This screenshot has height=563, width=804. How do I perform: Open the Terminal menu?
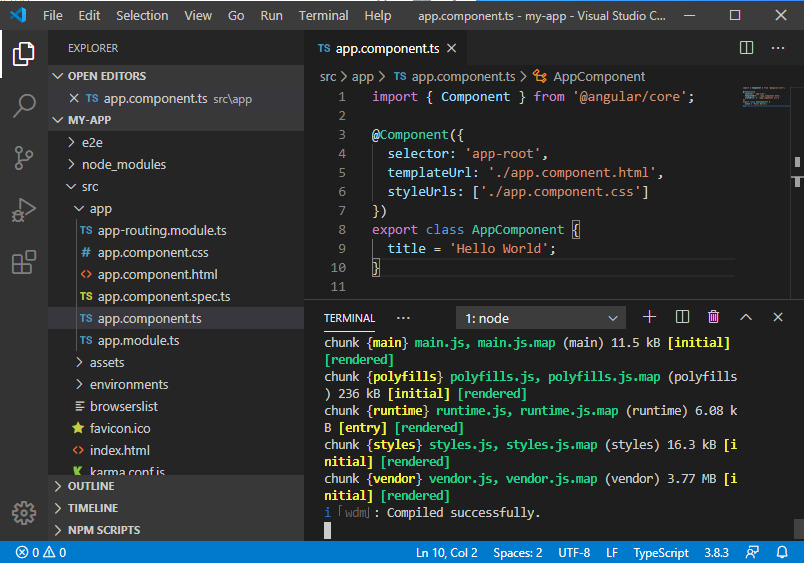click(324, 15)
